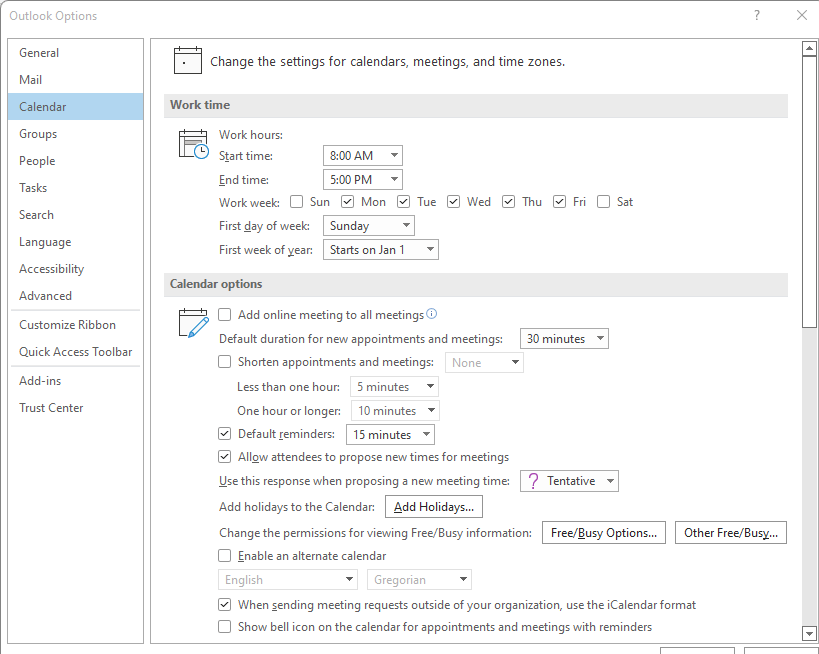Toggle the Default reminders checkbox
Viewport: 819px width, 654px height.
[x=225, y=434]
